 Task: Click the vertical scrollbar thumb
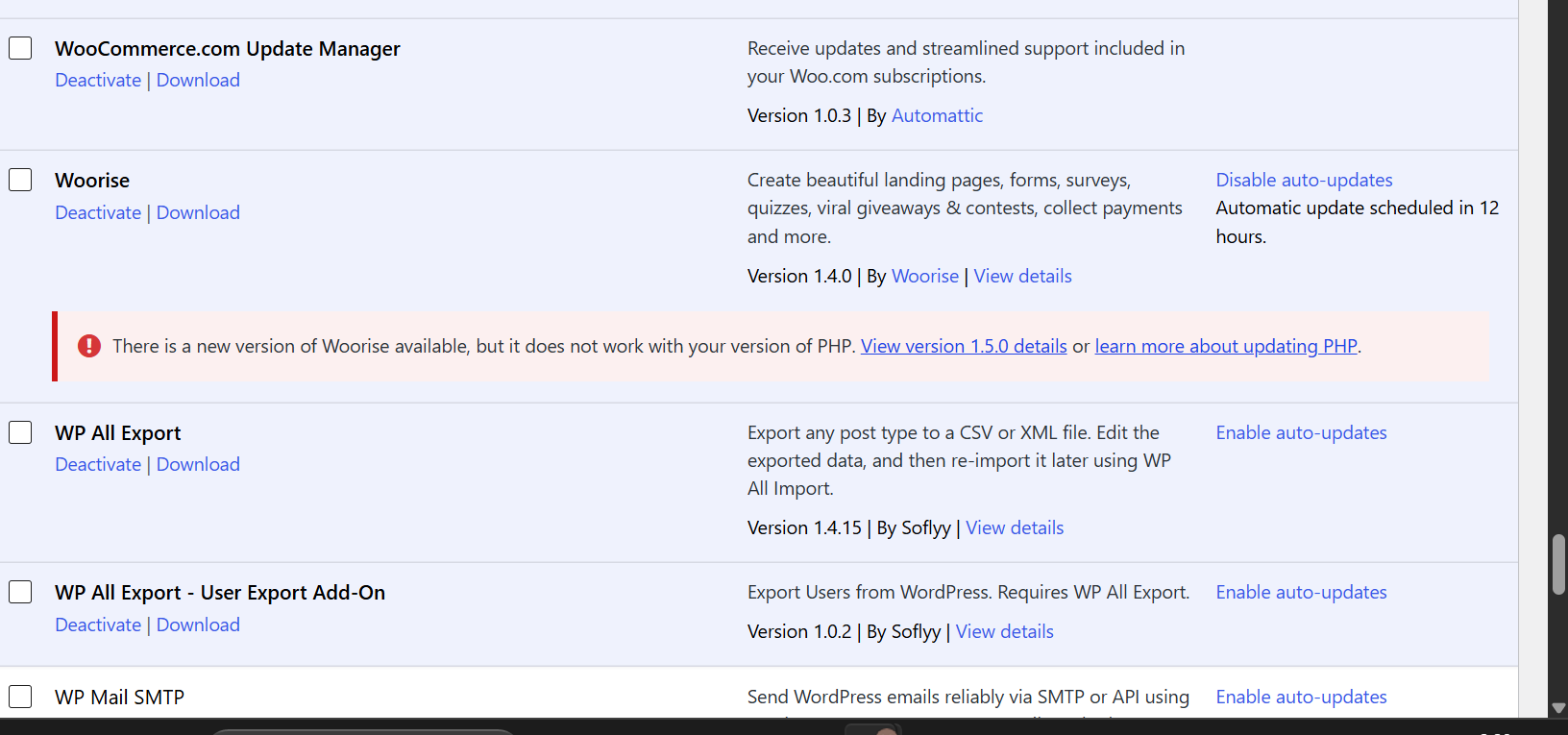click(x=1558, y=565)
